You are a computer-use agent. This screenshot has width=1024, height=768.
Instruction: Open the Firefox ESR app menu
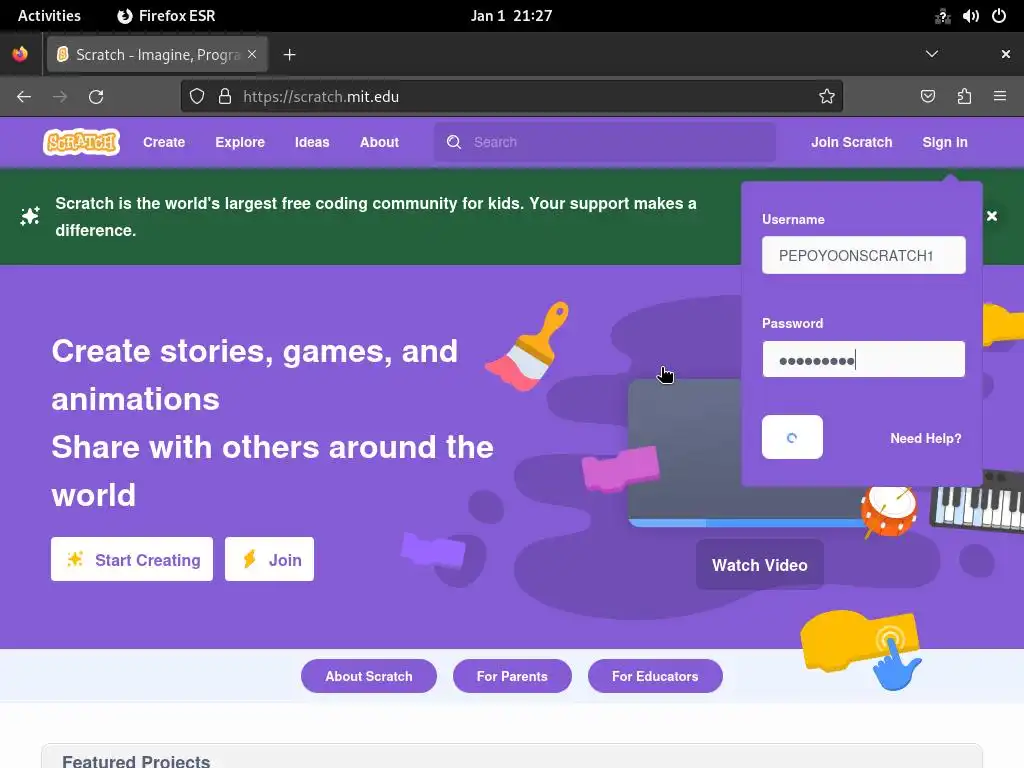[166, 16]
